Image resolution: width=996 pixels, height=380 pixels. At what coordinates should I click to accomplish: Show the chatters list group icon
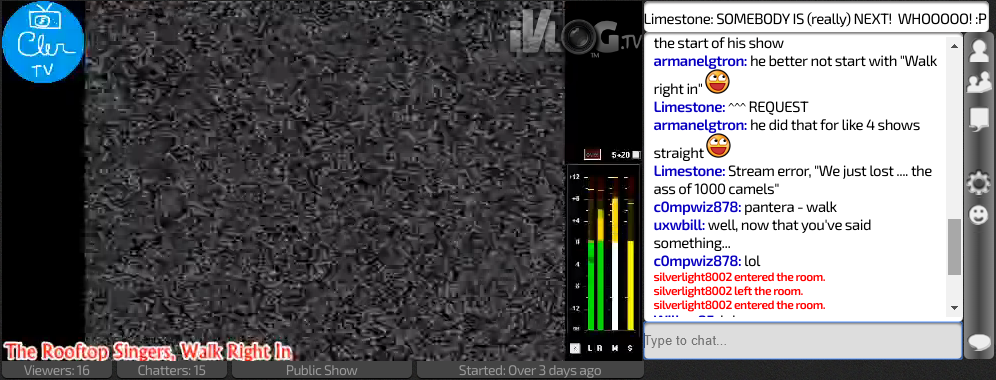pos(979,84)
